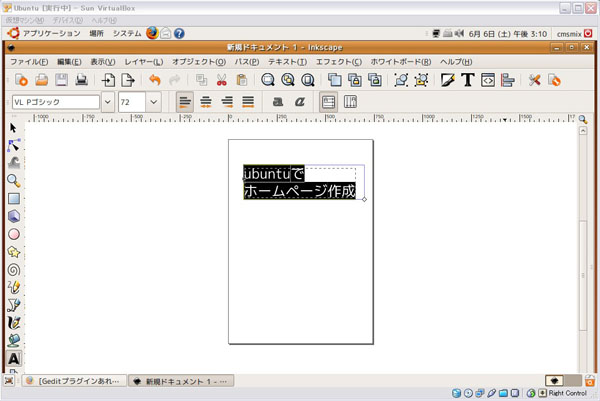Click the vertical scrollbar up arrow
The height and width of the screenshot is (401, 600).
point(583,130)
